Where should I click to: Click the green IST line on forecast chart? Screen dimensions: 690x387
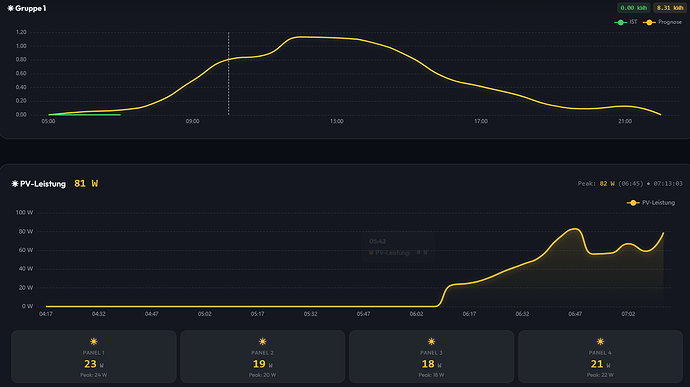pos(84,115)
